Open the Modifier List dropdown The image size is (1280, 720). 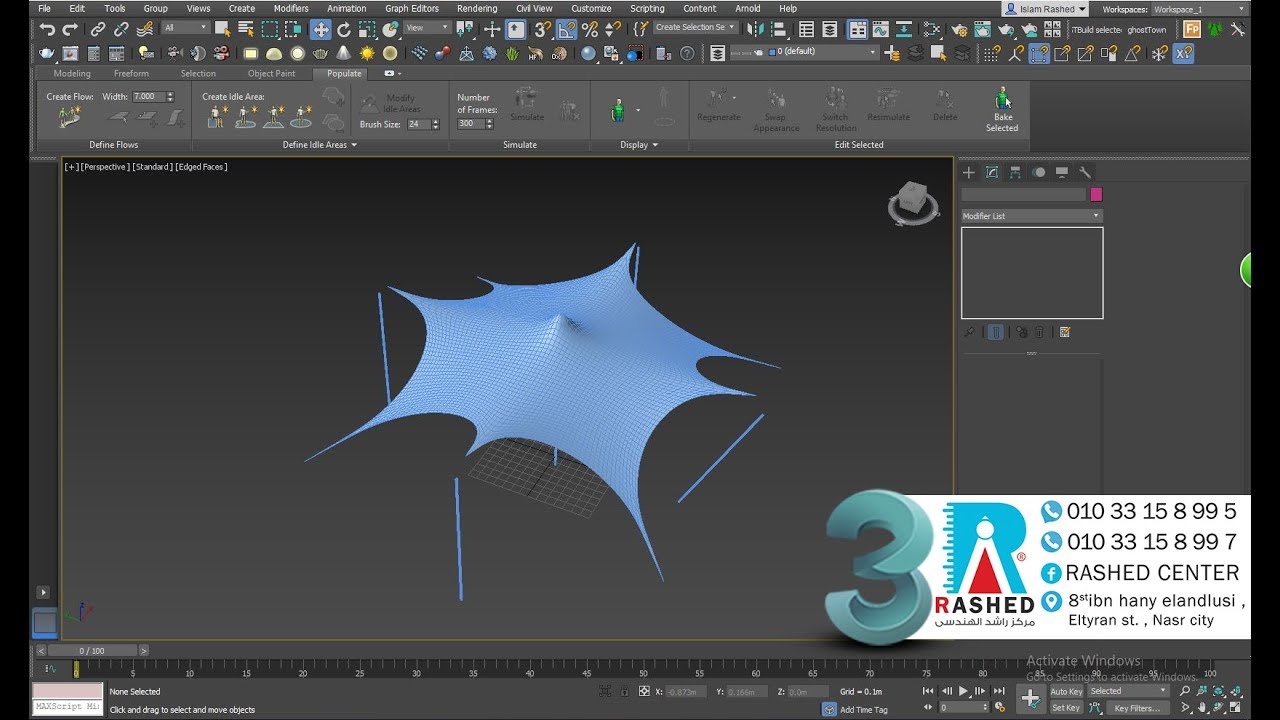(x=1032, y=216)
